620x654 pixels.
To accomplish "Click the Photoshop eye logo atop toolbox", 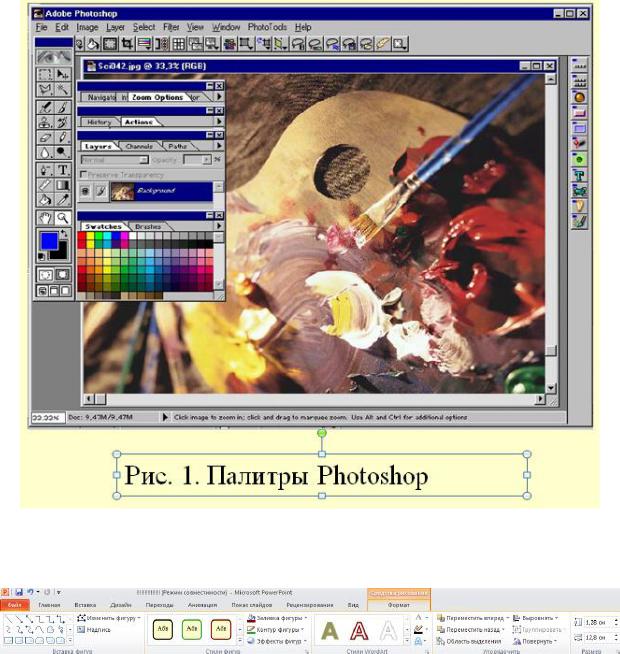I will (53, 57).
